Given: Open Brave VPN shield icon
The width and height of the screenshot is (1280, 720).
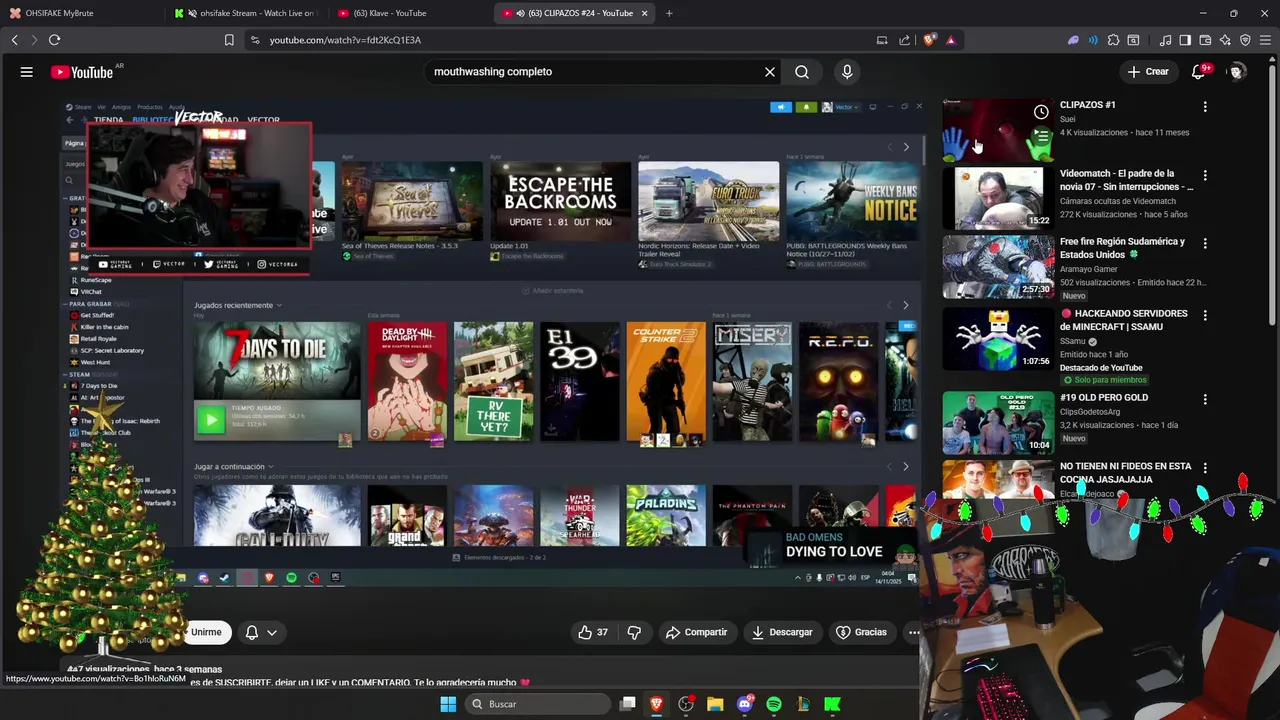Looking at the screenshot, I should 1245,40.
